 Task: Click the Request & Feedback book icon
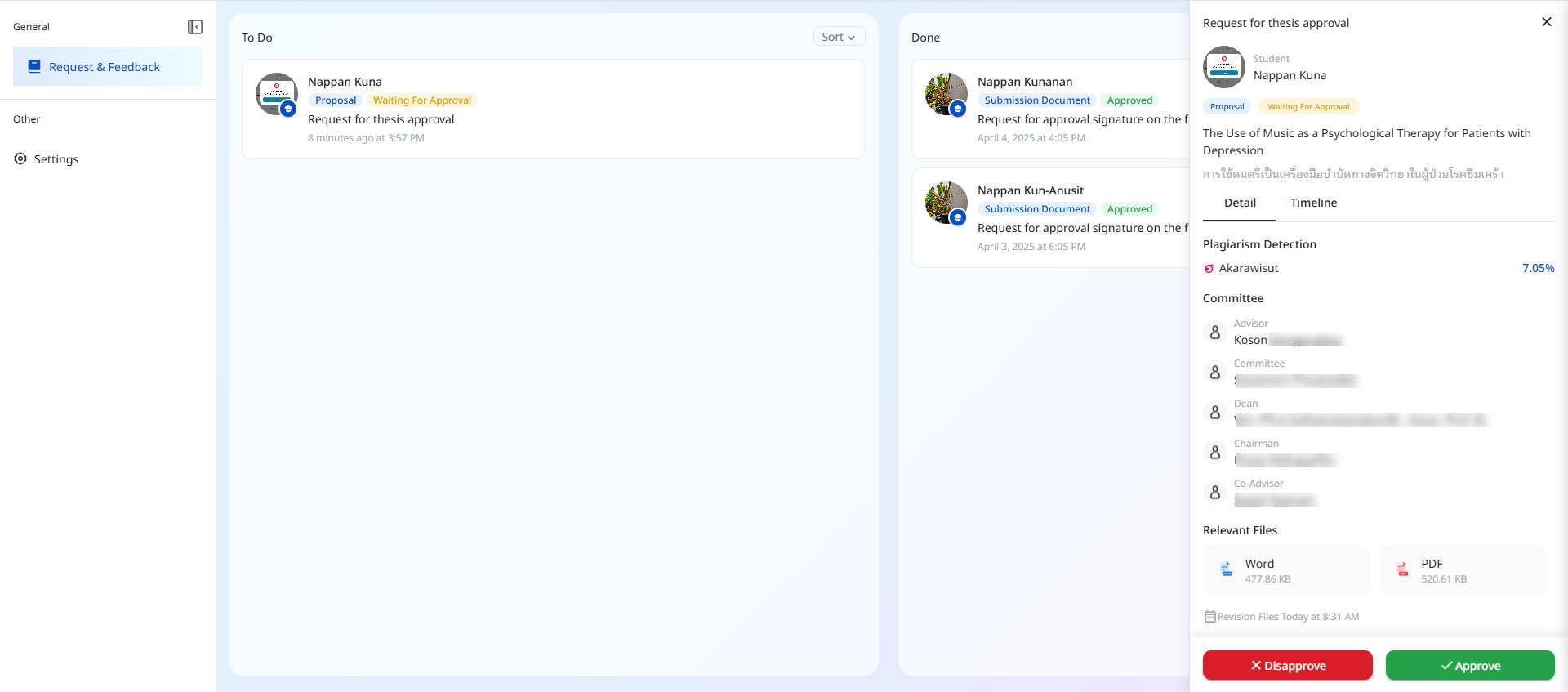(34, 66)
